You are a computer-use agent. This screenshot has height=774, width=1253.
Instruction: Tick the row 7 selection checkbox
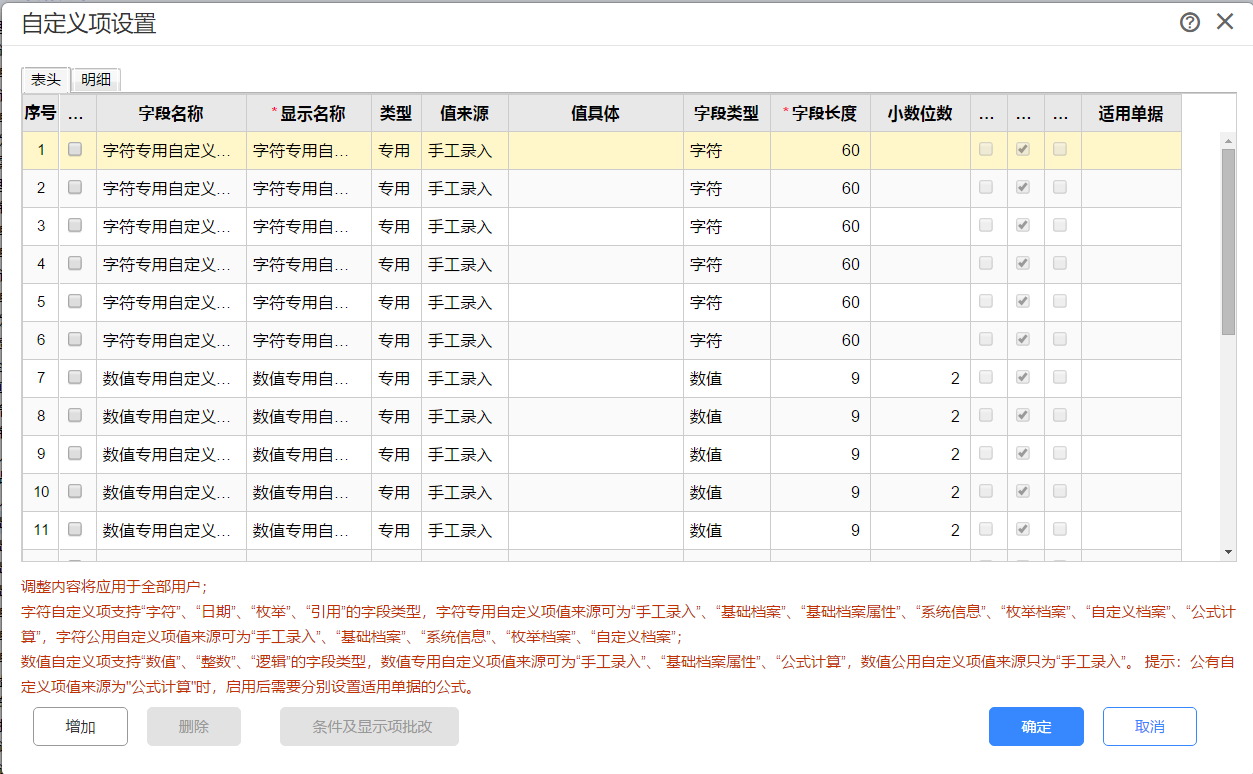(75, 378)
